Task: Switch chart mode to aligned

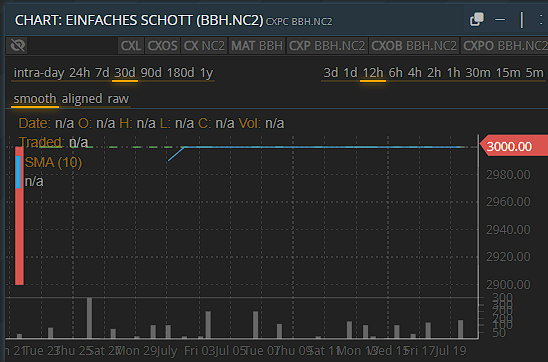Action: click(x=82, y=99)
